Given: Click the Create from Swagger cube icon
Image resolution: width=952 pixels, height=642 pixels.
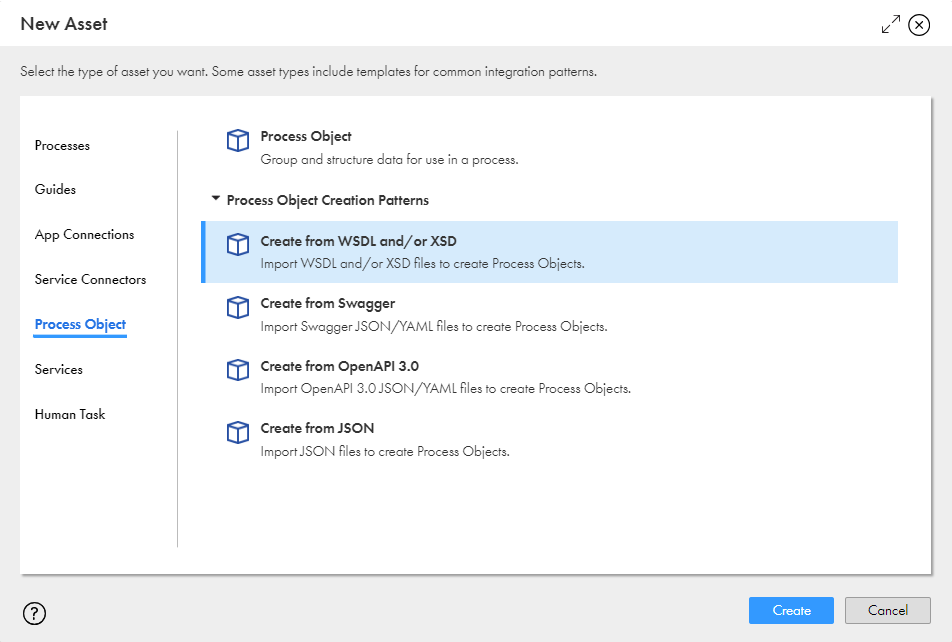Looking at the screenshot, I should [237, 307].
